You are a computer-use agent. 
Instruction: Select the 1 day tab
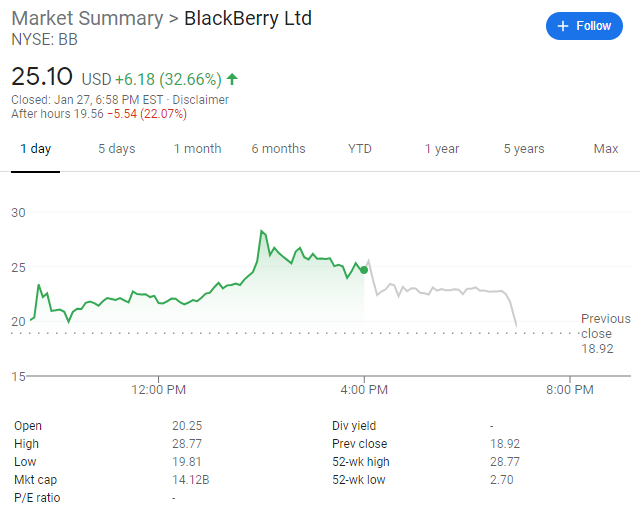36,149
